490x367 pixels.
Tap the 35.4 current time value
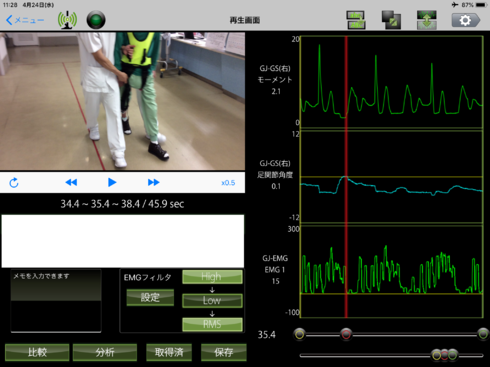[267, 335]
